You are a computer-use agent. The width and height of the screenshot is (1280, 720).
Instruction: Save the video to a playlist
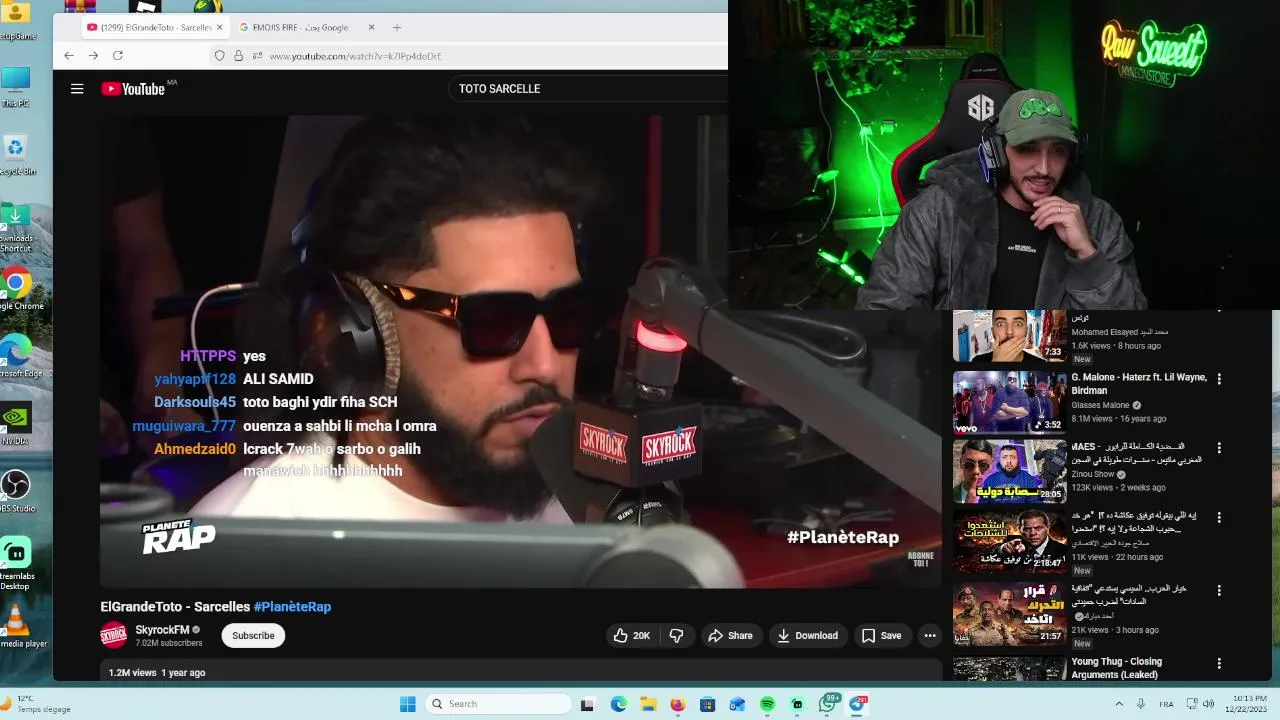pos(882,635)
